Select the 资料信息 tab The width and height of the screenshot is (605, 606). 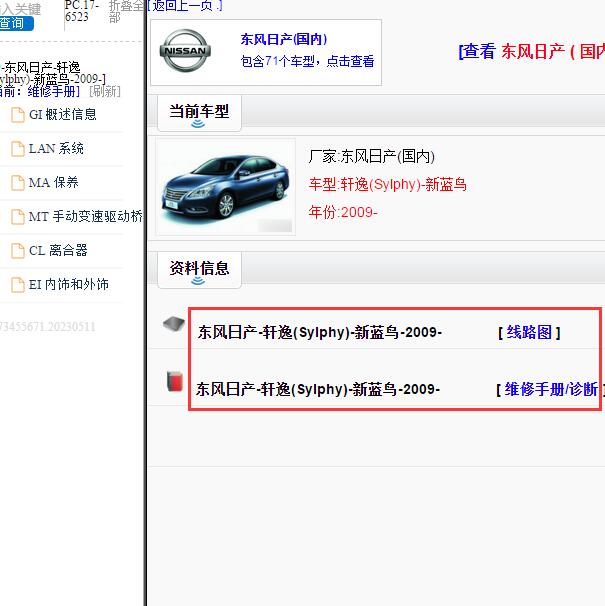click(x=199, y=269)
